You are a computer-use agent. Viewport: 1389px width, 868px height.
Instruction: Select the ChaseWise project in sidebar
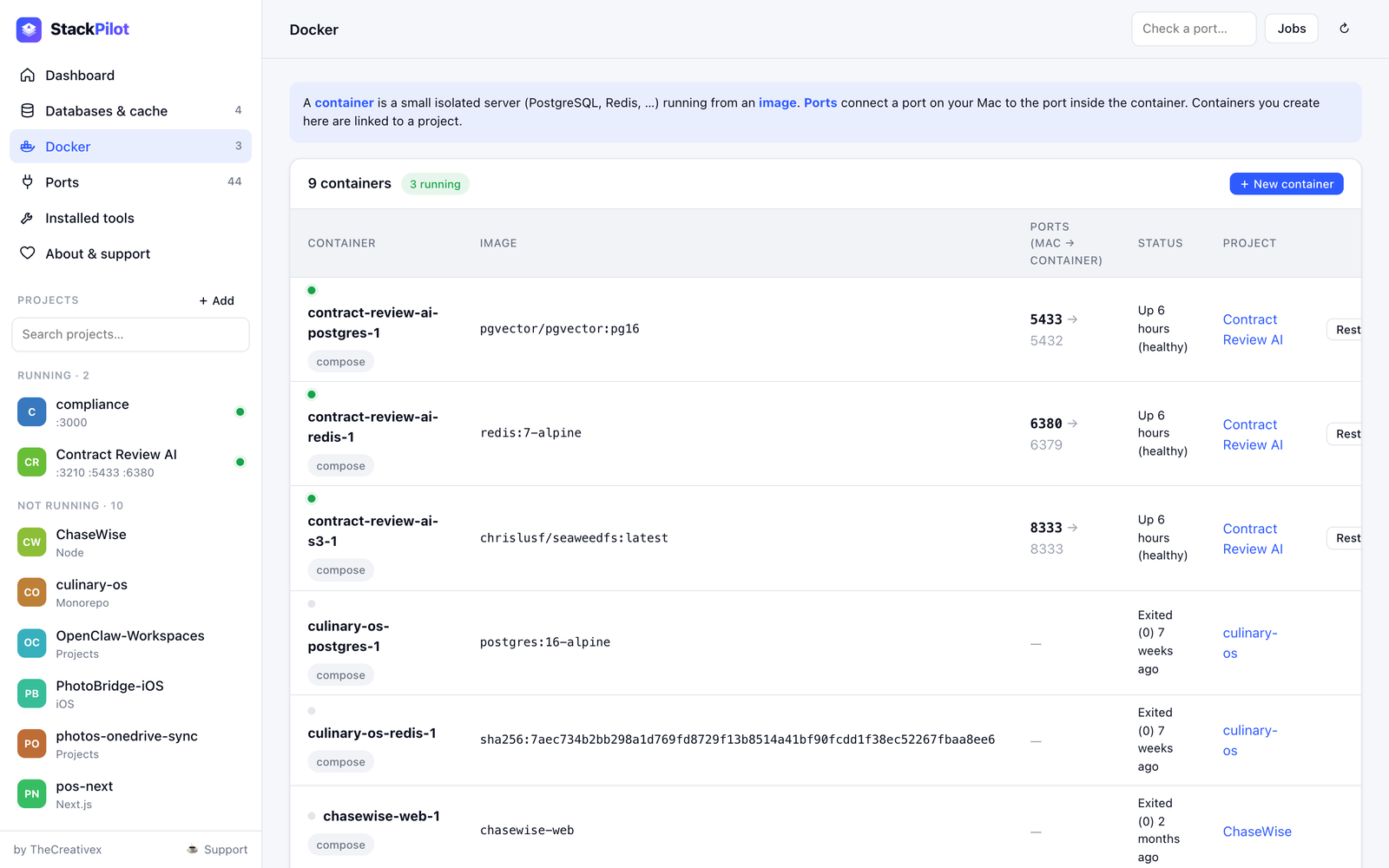click(x=130, y=542)
